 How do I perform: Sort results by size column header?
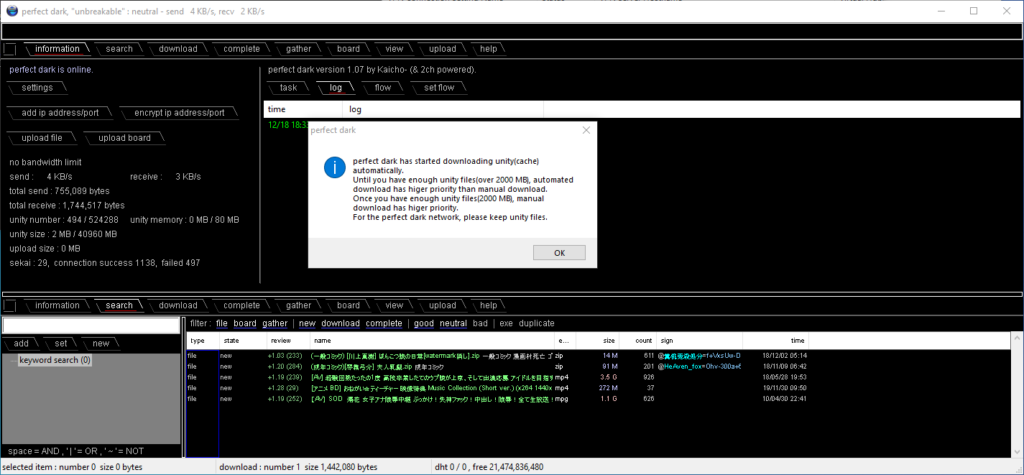[x=598, y=341]
